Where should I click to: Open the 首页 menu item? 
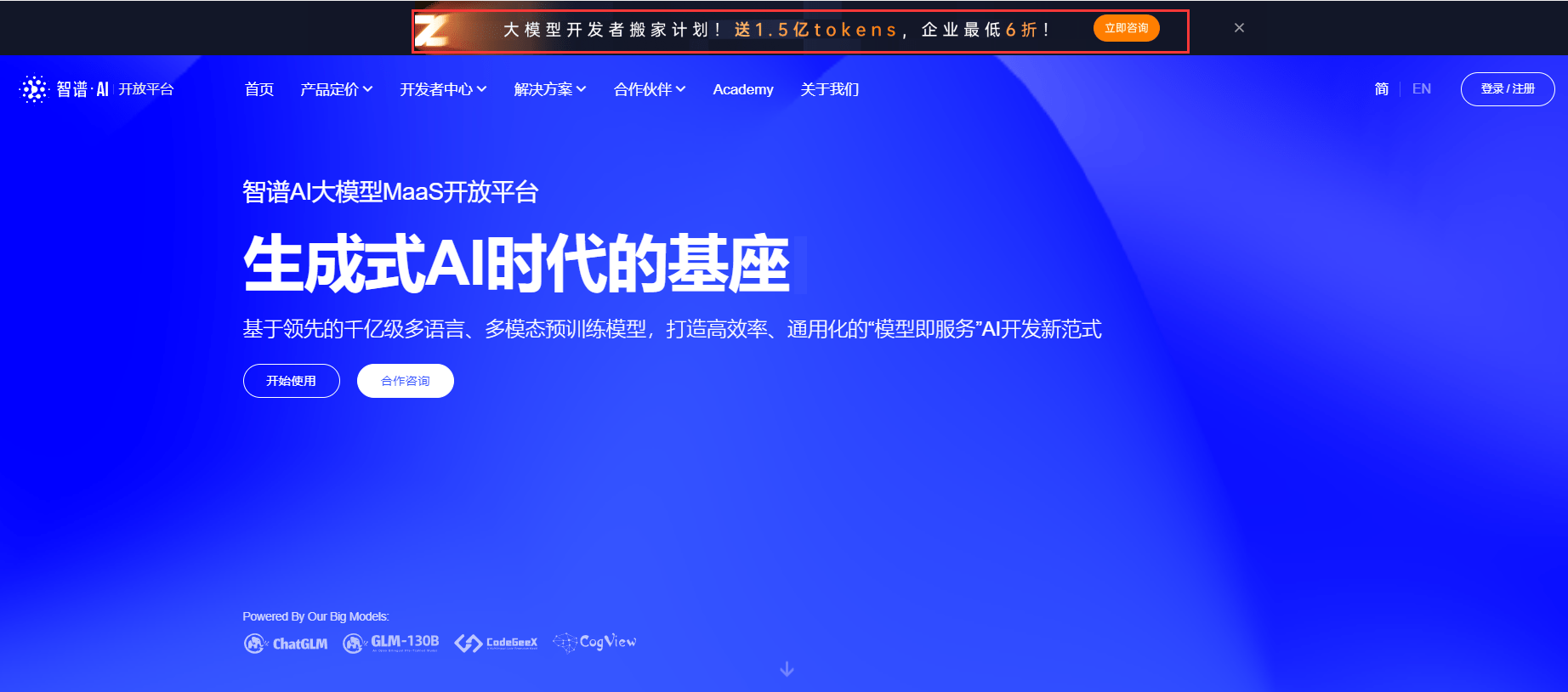pyautogui.click(x=258, y=89)
